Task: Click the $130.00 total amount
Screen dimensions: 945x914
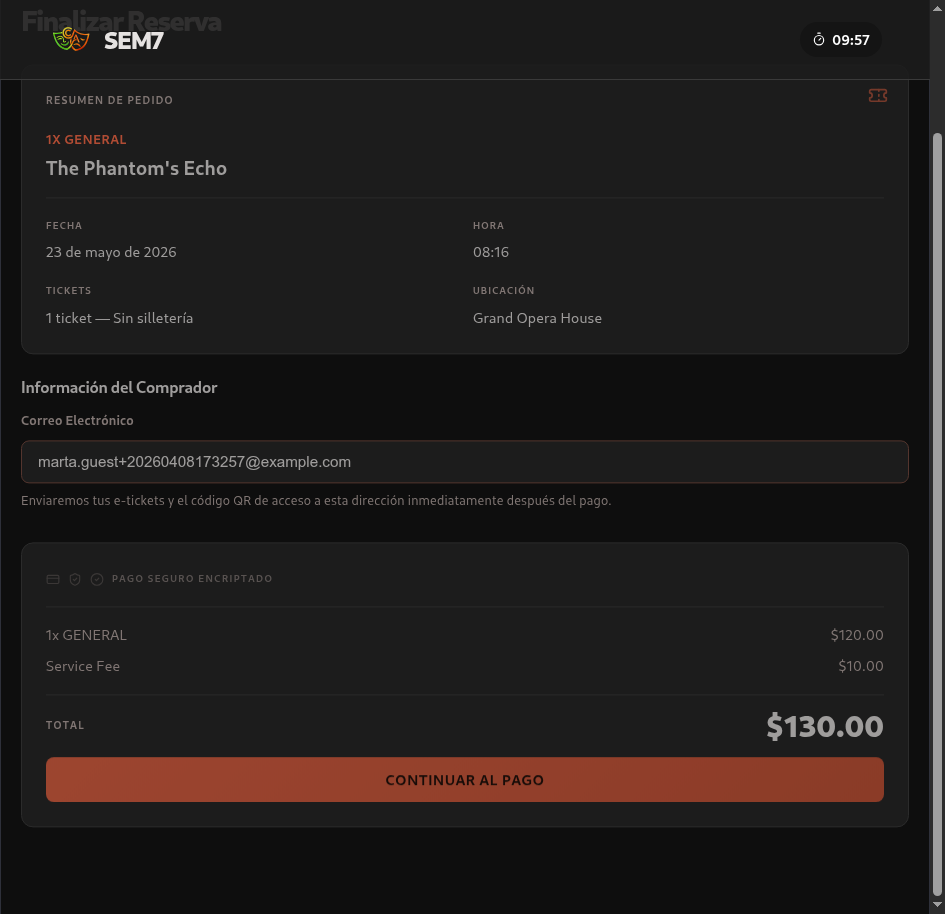Action: (824, 726)
